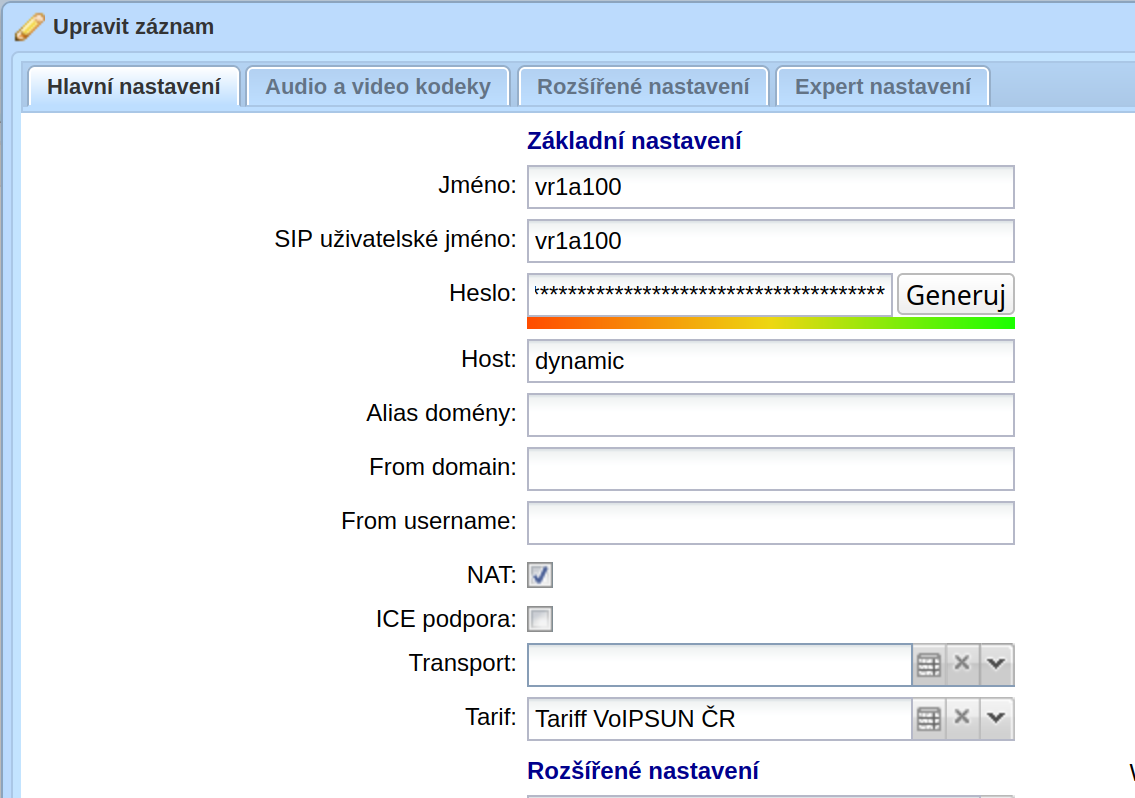Open the Tarif lookup table icon
The image size is (1135, 798).
click(x=929, y=718)
